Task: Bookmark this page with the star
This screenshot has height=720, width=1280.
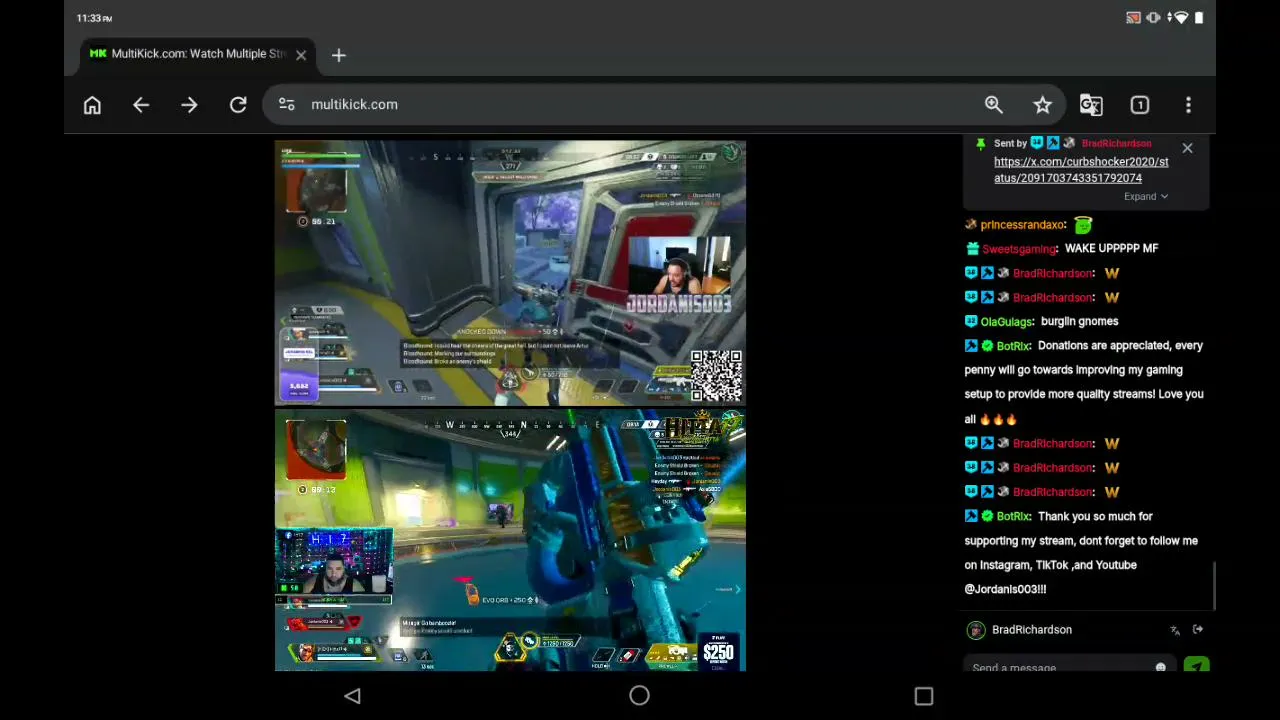Action: [1043, 105]
